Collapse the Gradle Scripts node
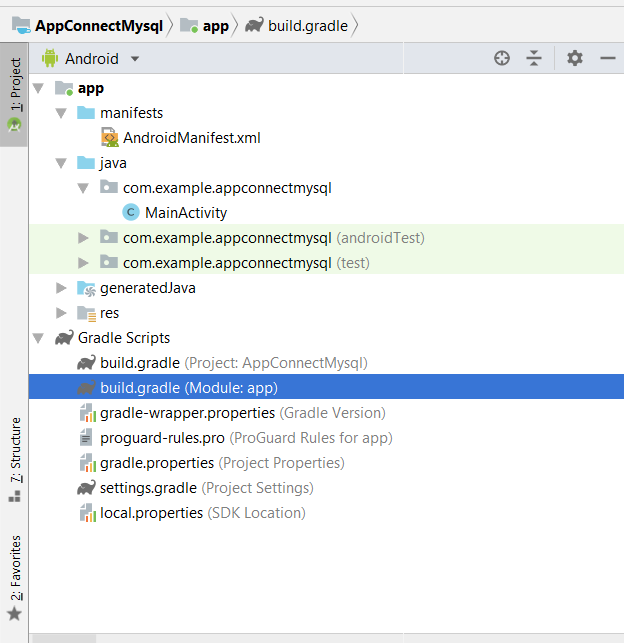This screenshot has width=624, height=643. pyautogui.click(x=39, y=338)
